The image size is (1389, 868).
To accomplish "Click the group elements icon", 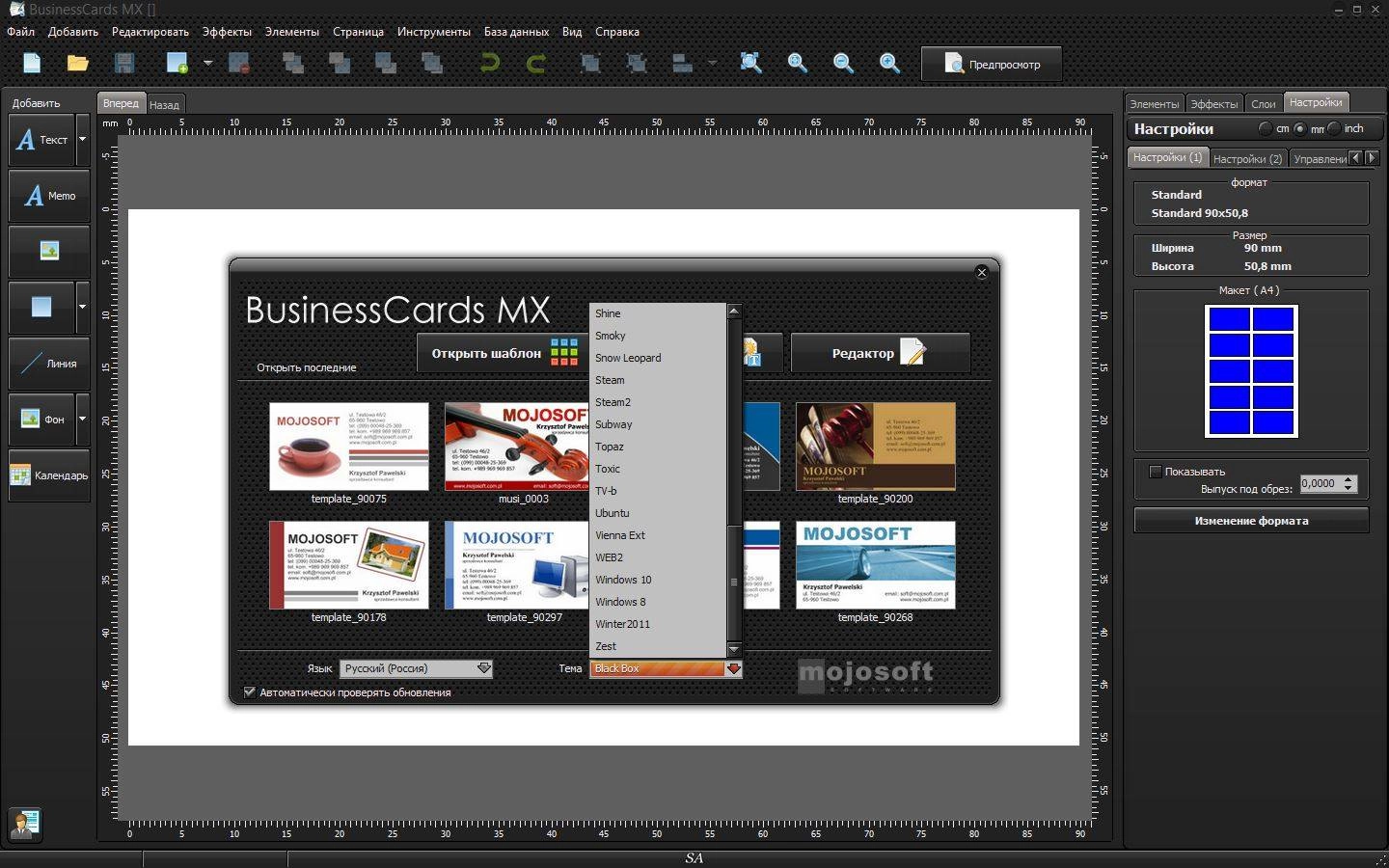I will [590, 64].
